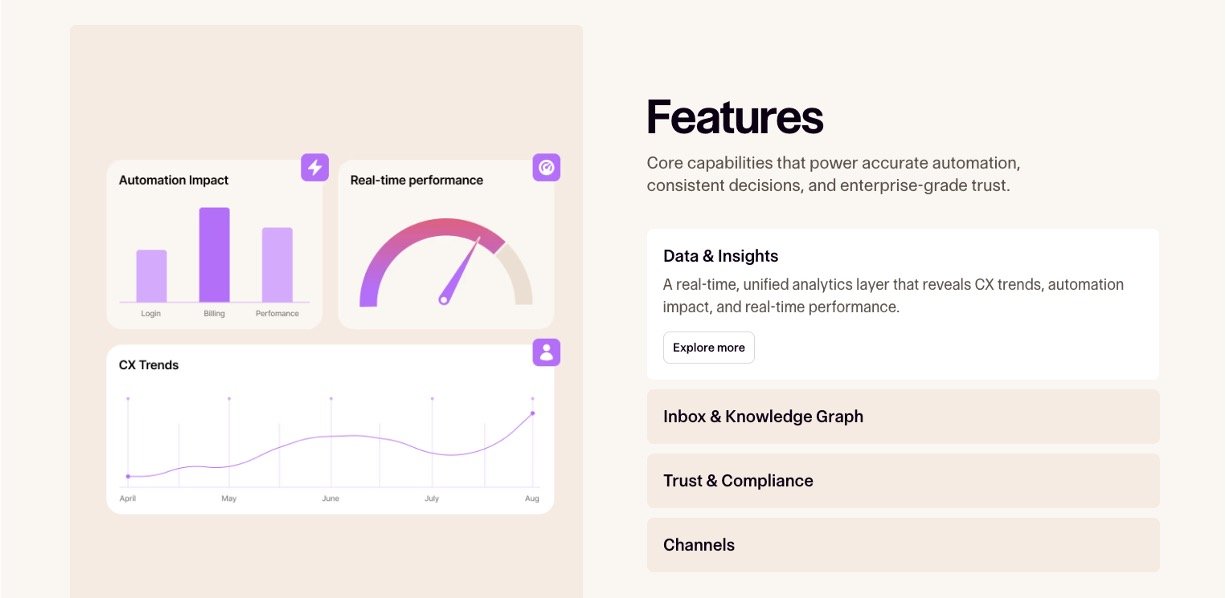This screenshot has height=598, width=1226.
Task: Expand the Trust & Compliance section
Action: coord(902,481)
